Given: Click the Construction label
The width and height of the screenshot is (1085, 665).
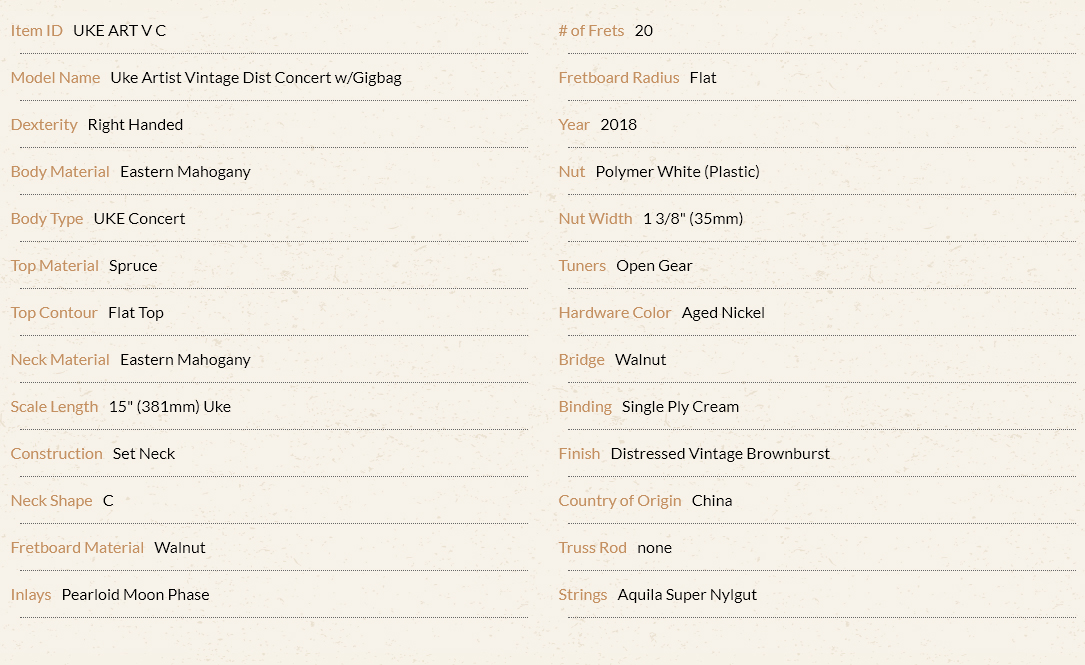Looking at the screenshot, I should click(56, 454).
